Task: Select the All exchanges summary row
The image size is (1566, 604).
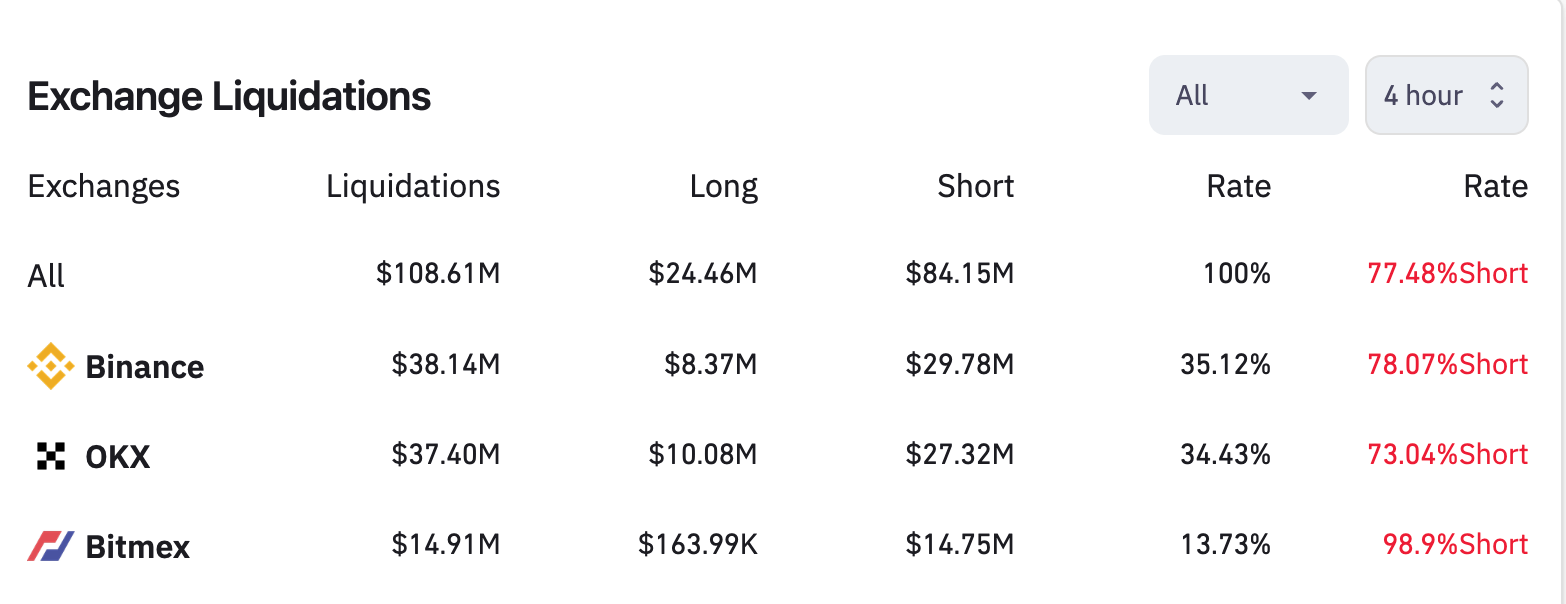Action: click(46, 275)
